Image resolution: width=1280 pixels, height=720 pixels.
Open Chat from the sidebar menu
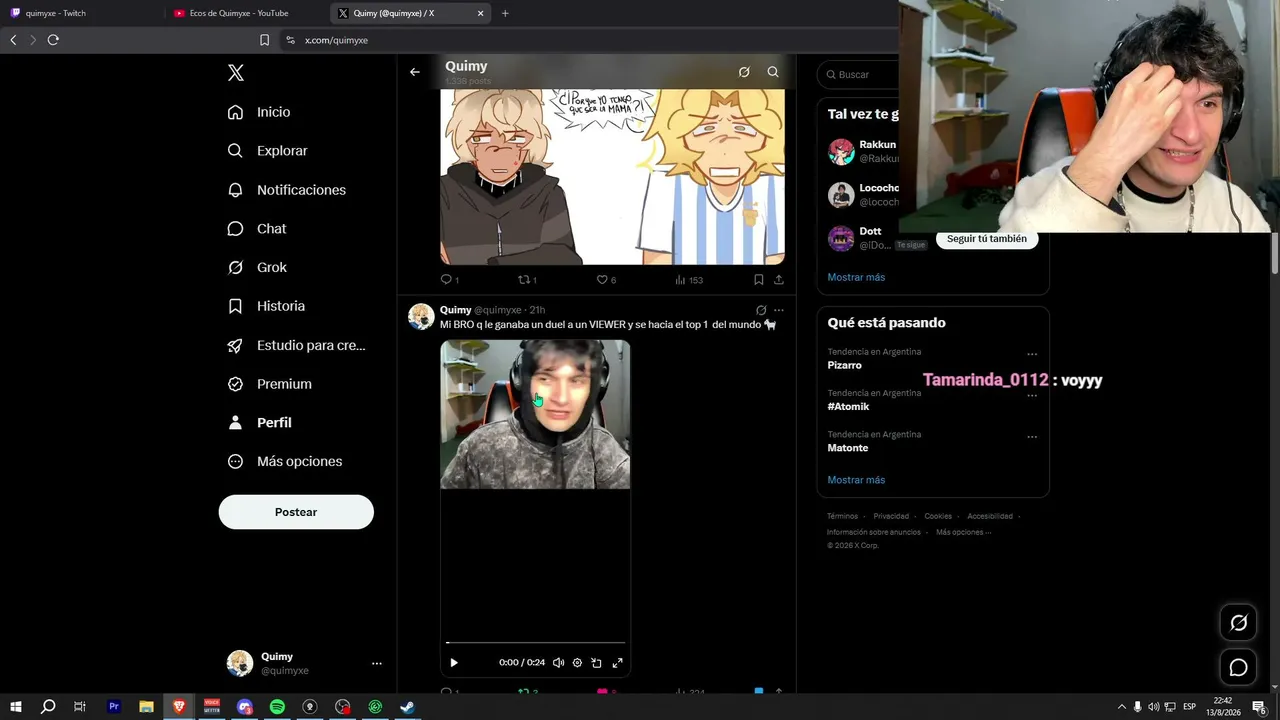(257, 229)
